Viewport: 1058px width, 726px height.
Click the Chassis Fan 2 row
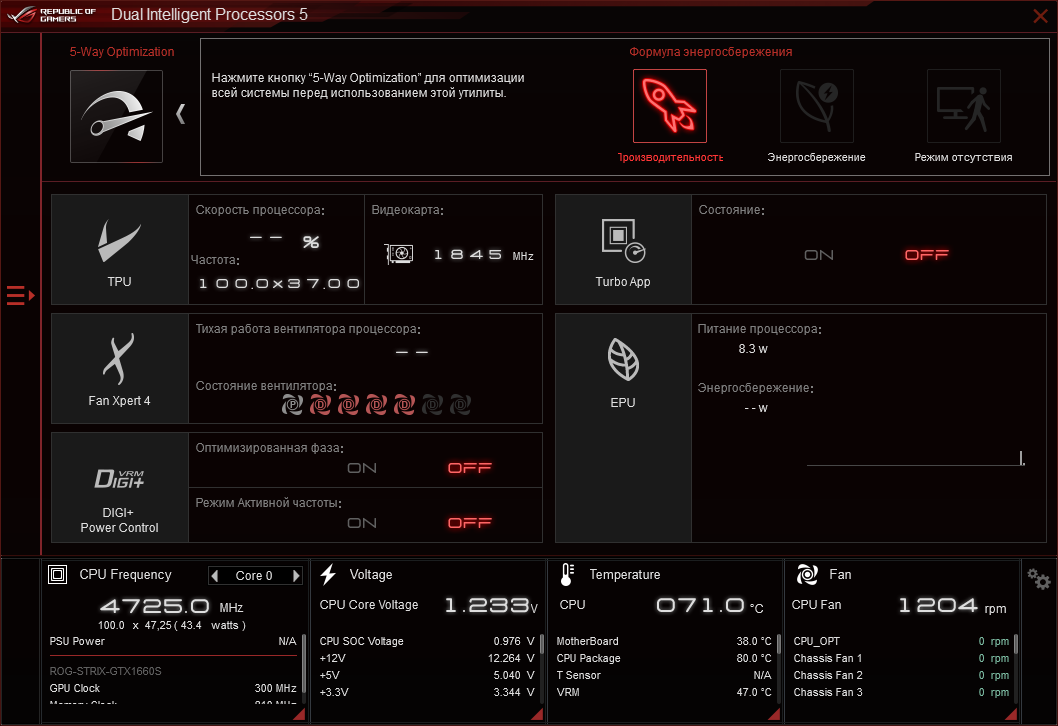click(x=901, y=675)
